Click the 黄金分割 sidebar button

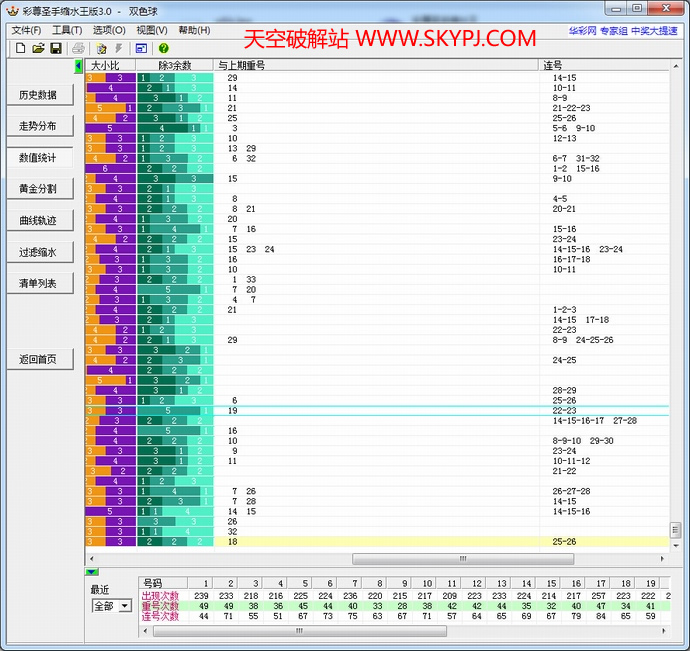[39, 189]
